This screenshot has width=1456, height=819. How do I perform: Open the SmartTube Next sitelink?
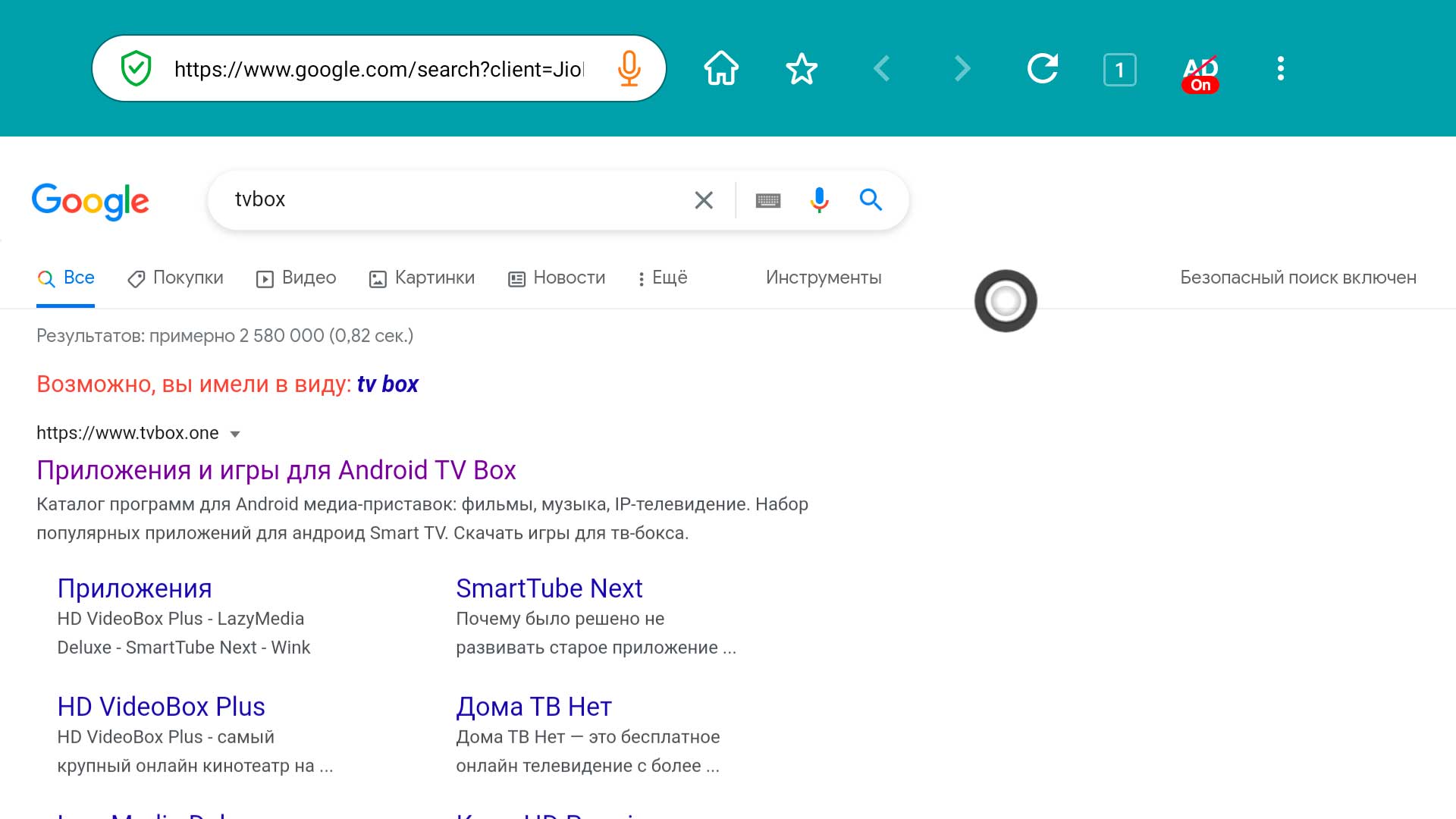[549, 588]
